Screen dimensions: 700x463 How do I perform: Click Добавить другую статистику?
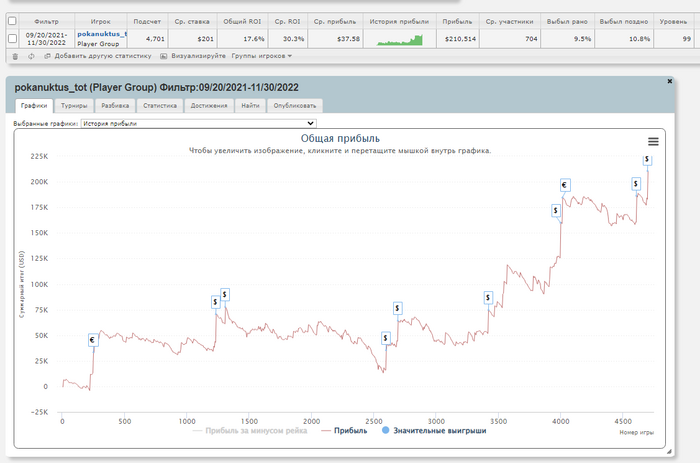click(103, 56)
